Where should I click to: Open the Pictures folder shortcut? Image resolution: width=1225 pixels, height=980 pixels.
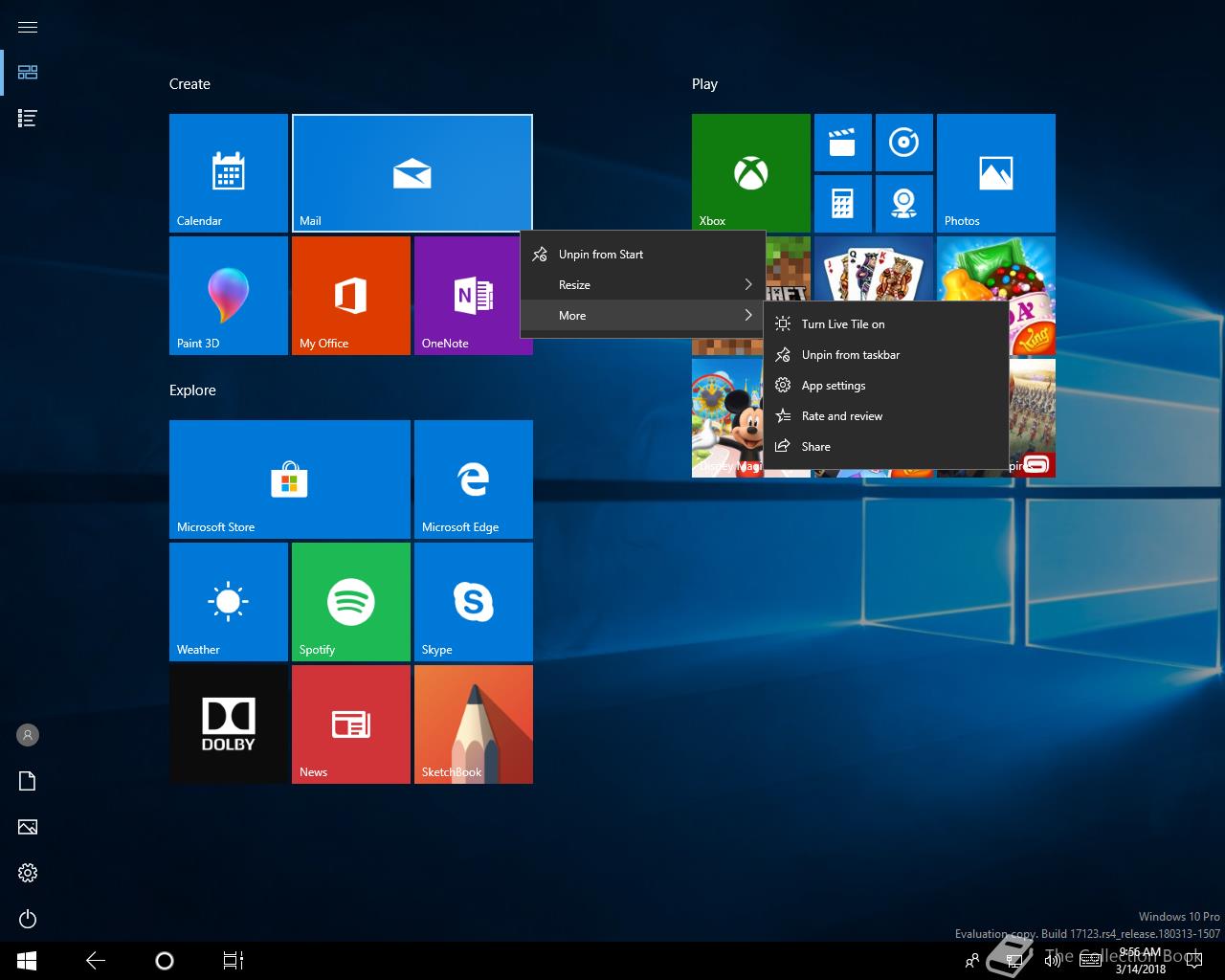point(28,827)
